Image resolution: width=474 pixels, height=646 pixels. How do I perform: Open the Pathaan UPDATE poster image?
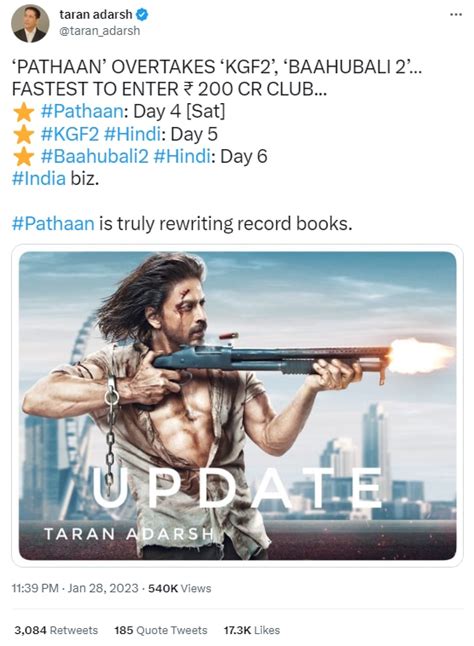237,405
